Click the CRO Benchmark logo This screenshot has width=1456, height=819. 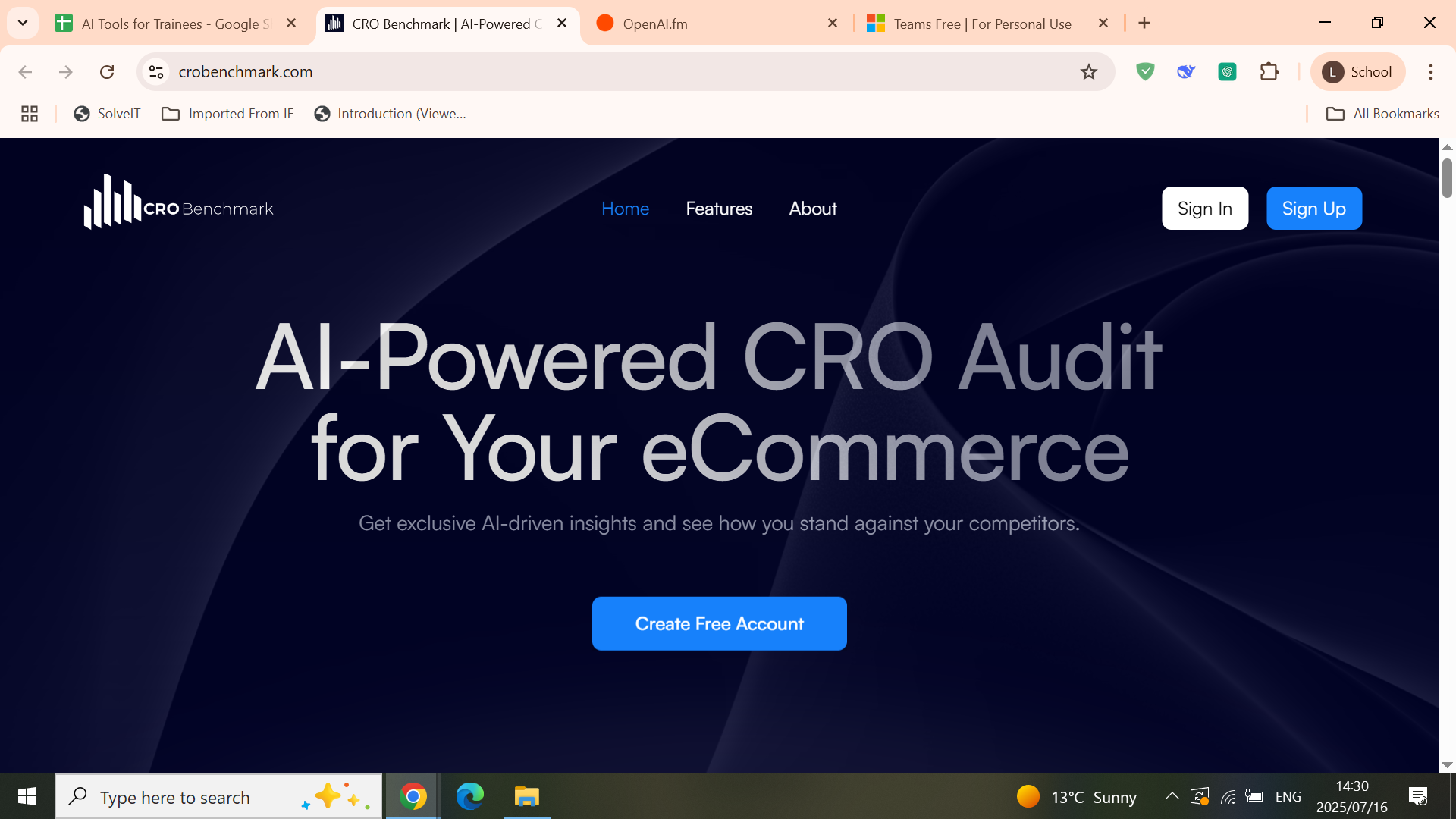coord(178,202)
